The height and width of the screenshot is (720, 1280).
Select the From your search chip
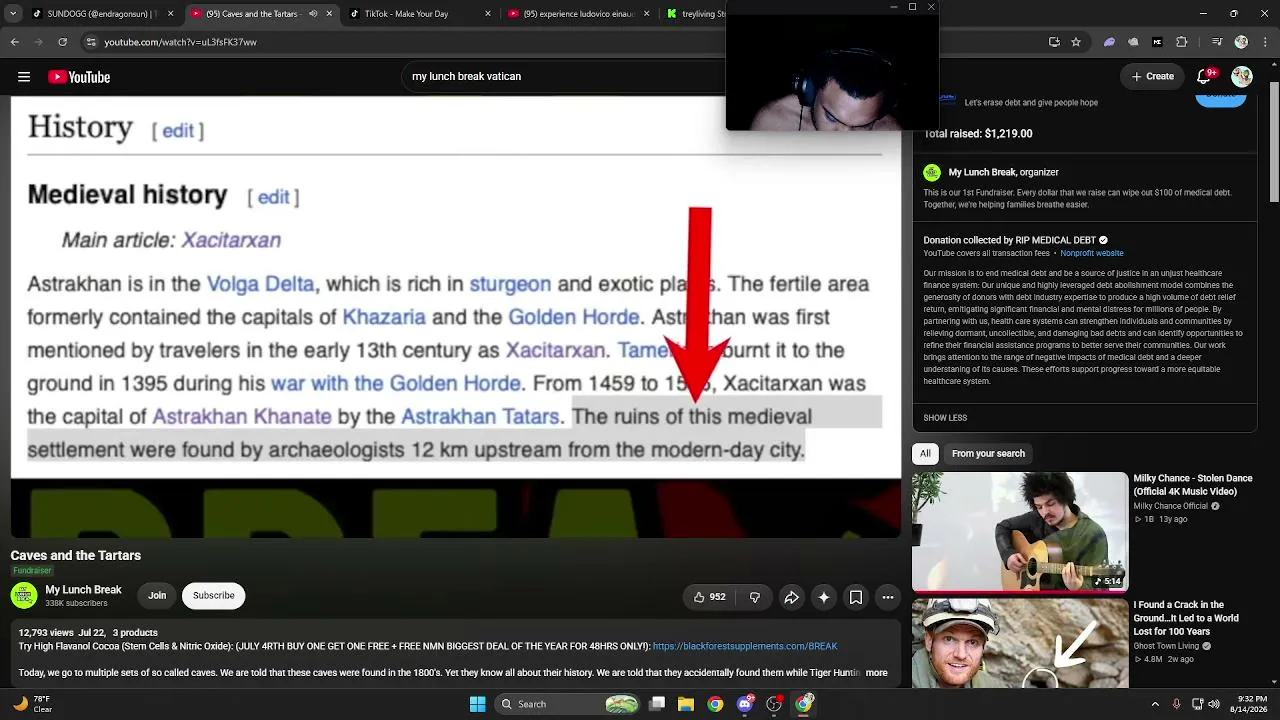[x=988, y=454]
